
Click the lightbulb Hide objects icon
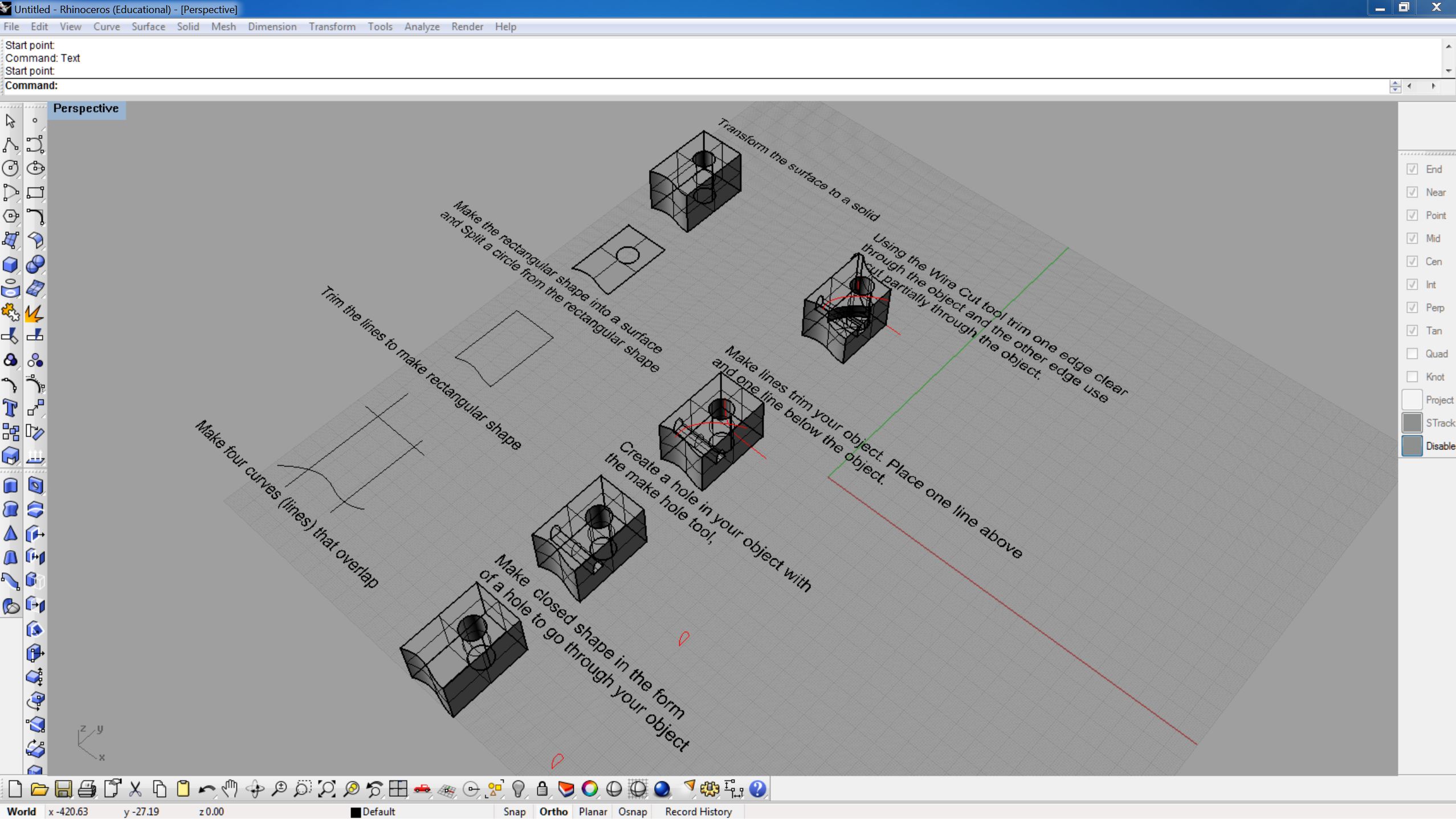point(518,789)
